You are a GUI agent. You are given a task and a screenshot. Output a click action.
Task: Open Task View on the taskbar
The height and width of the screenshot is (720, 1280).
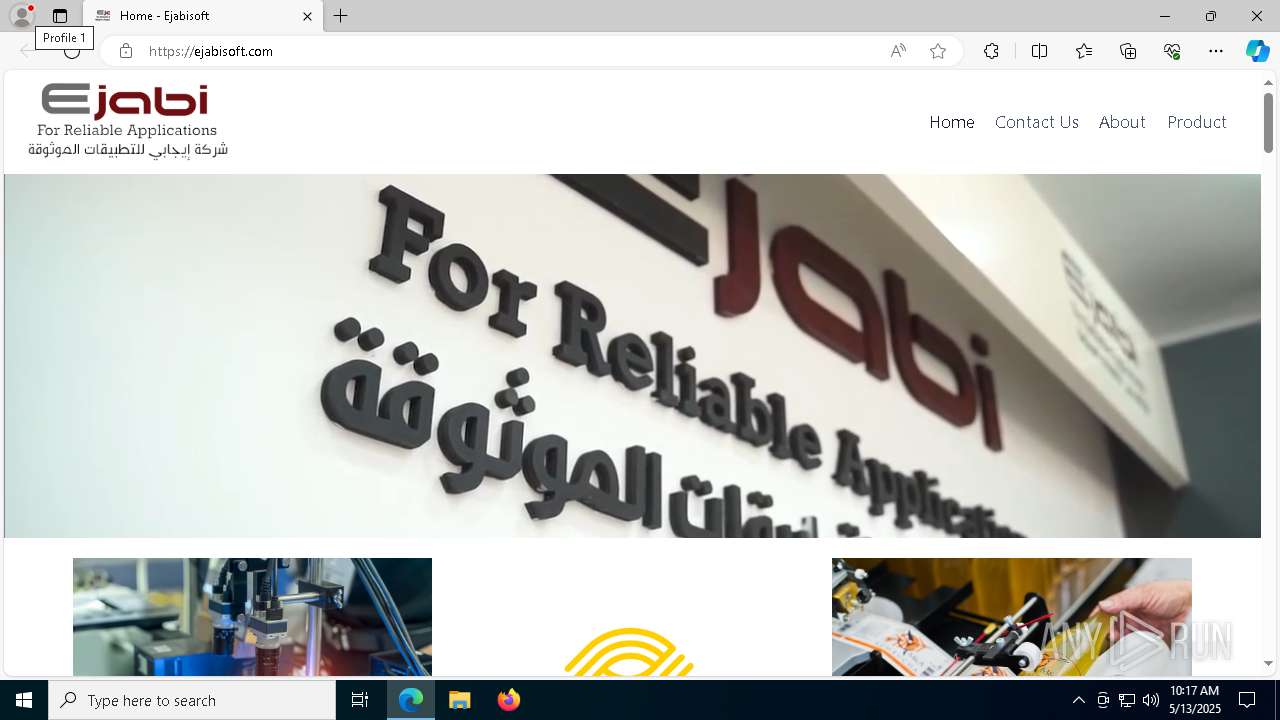[360, 700]
